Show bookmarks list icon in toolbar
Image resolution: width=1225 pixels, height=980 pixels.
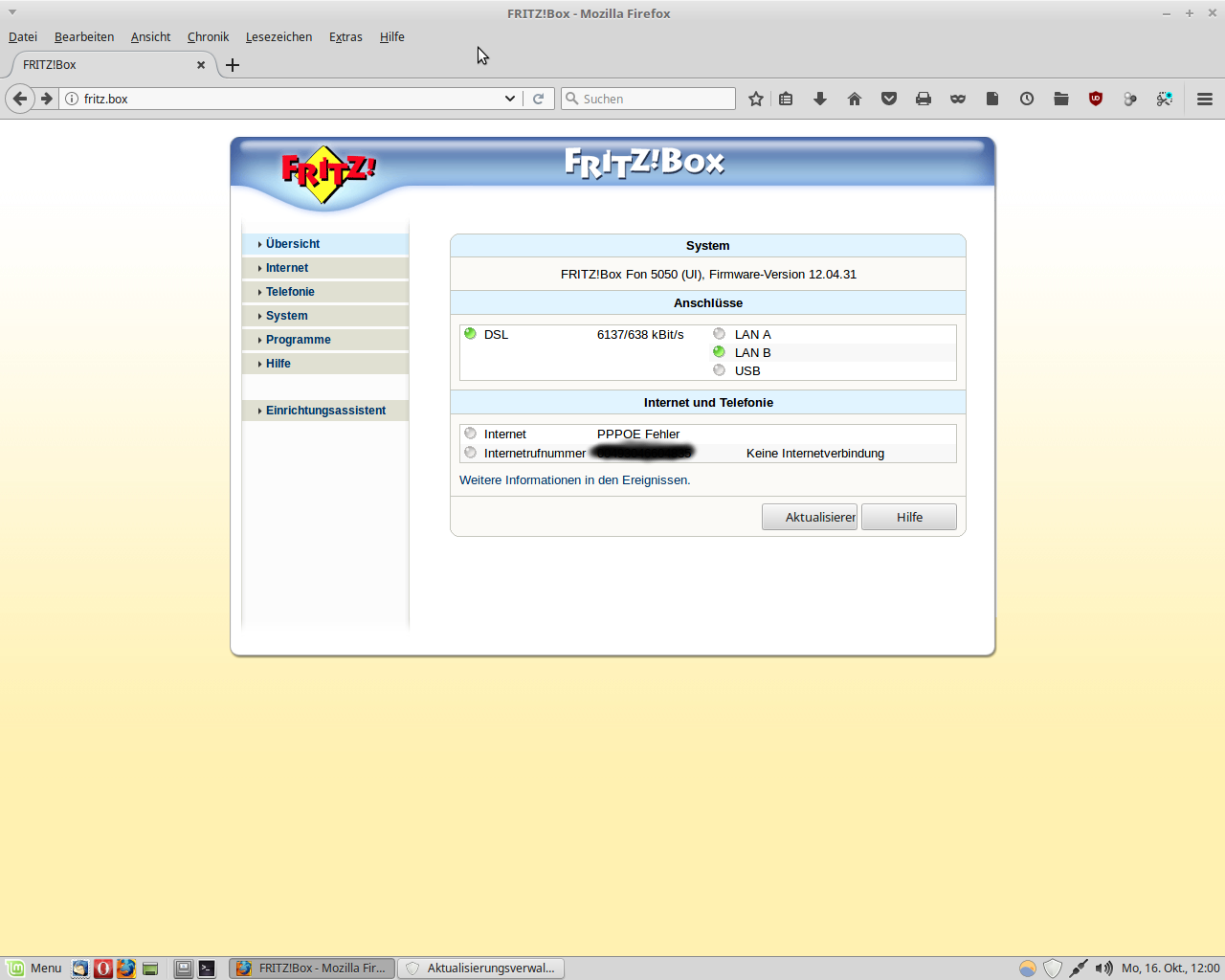point(786,99)
